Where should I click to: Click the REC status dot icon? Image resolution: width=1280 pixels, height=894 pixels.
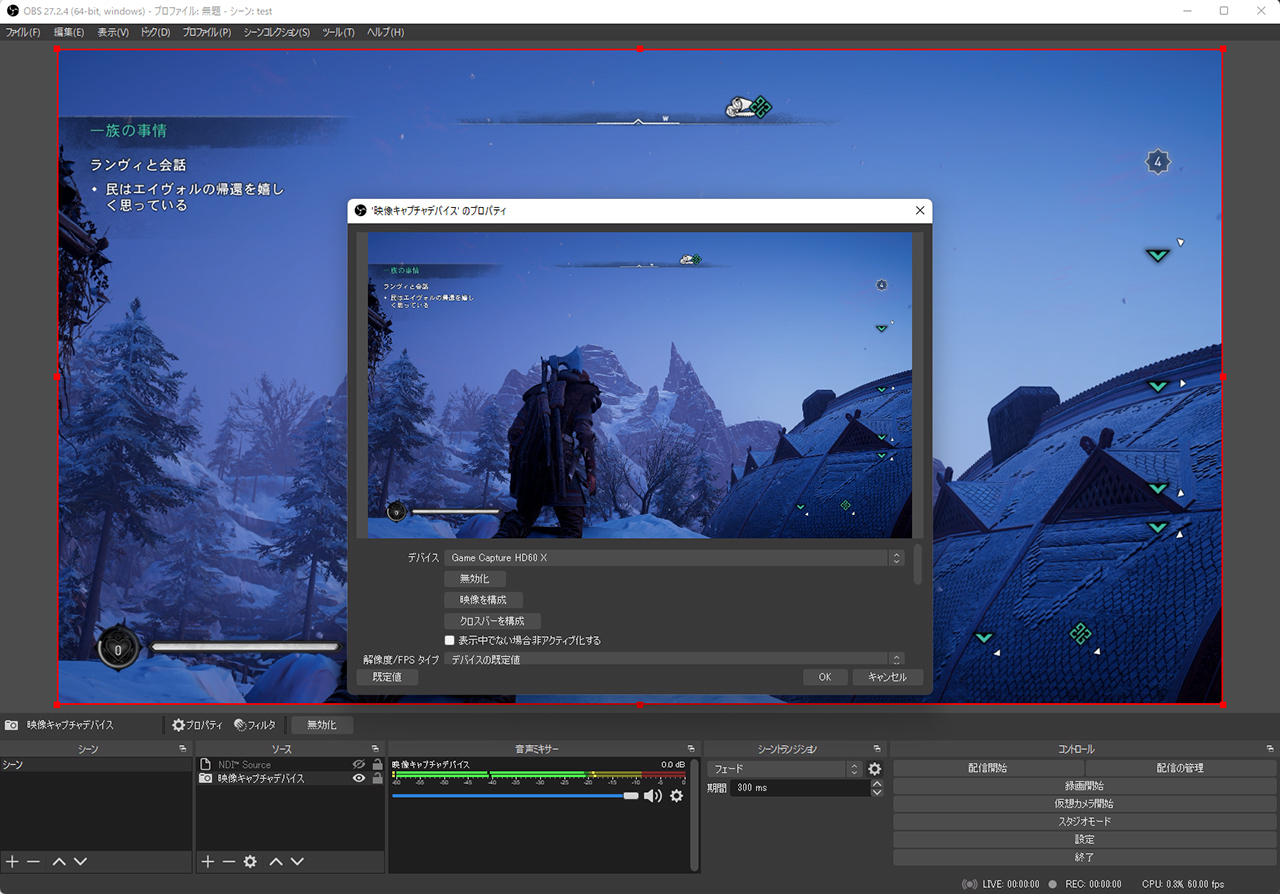pyautogui.click(x=1052, y=884)
